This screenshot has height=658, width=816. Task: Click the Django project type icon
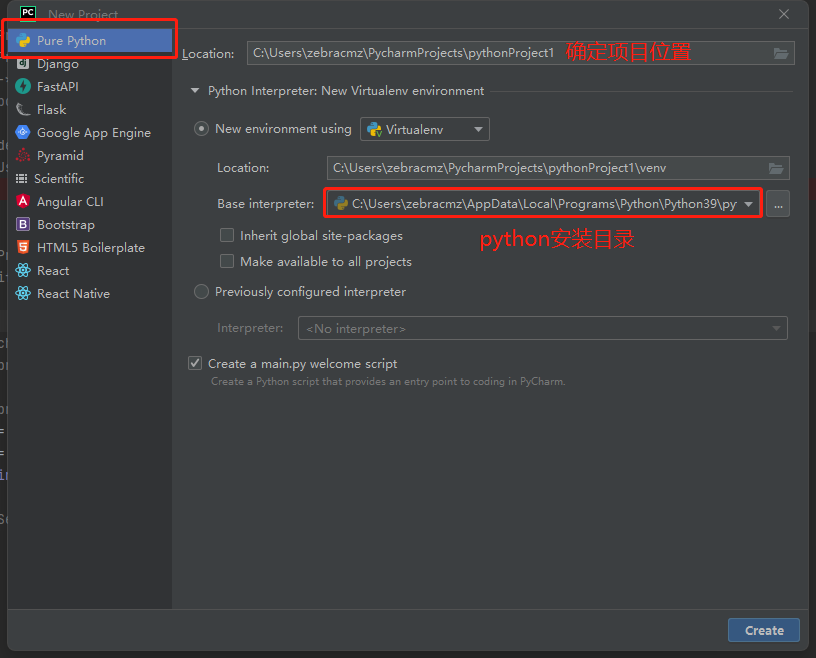point(23,64)
